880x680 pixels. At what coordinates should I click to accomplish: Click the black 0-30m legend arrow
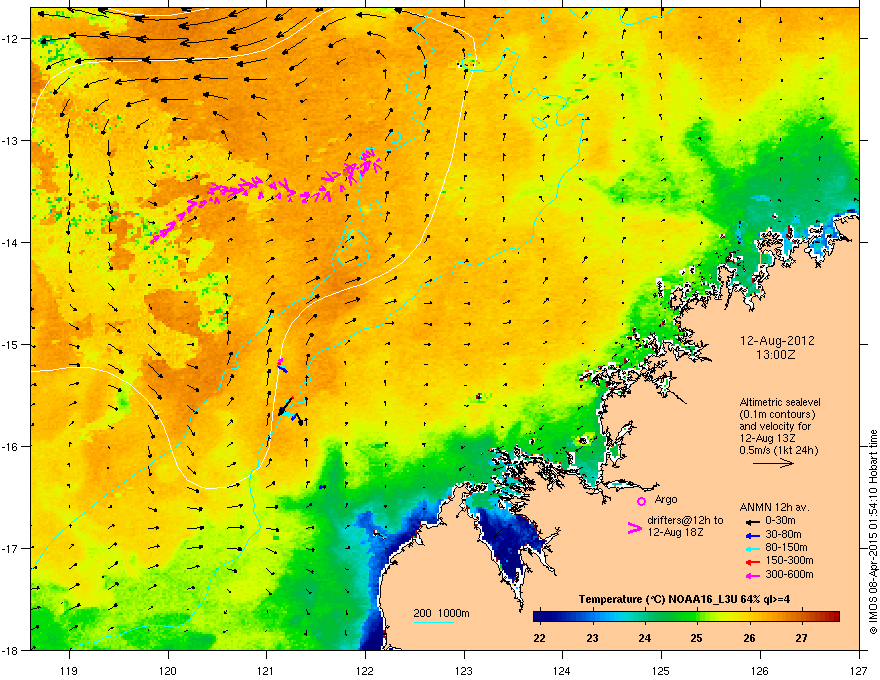point(752,522)
